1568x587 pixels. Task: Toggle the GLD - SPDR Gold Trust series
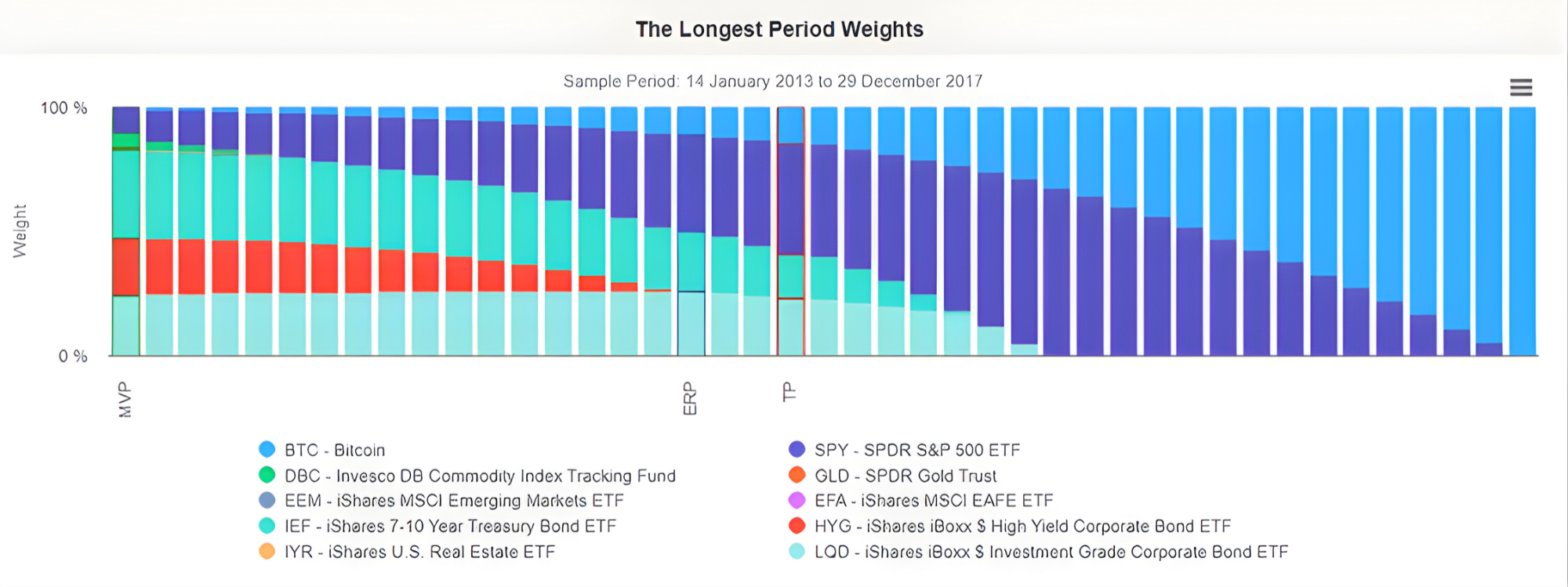coord(905,476)
